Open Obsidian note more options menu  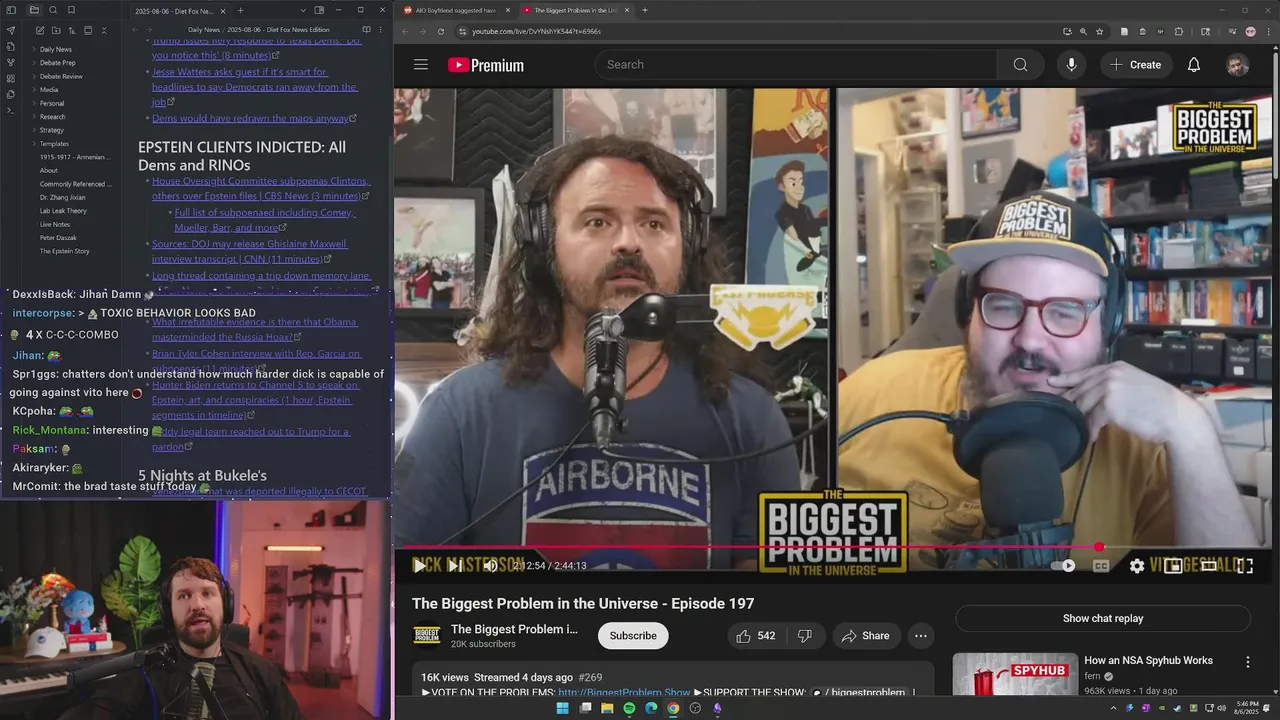(382, 30)
